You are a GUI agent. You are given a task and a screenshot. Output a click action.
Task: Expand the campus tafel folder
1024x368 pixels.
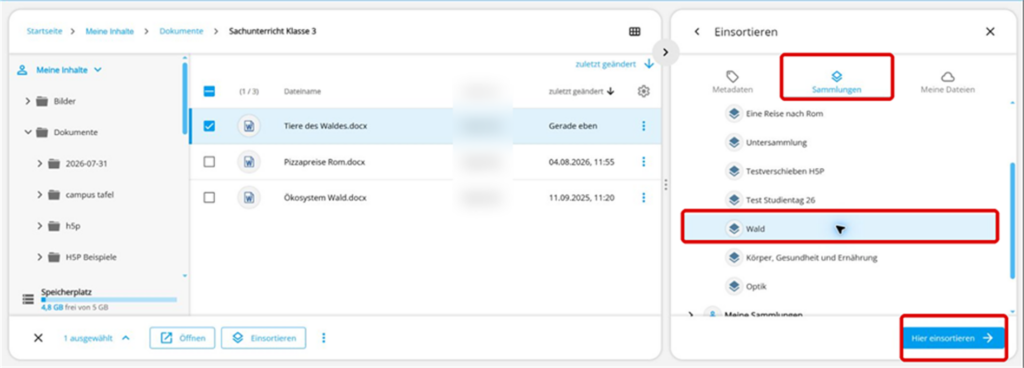click(x=40, y=194)
